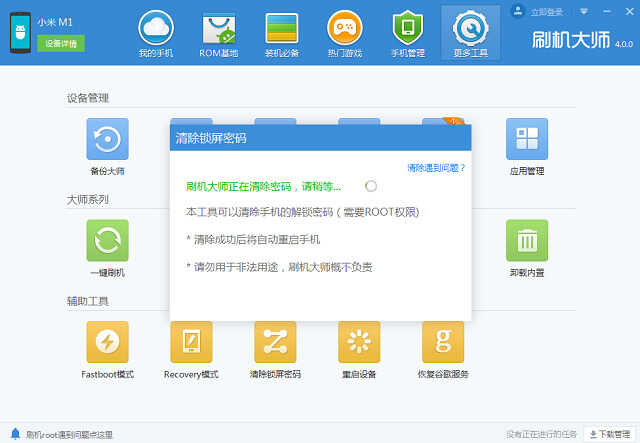
Task: Enter Recovery模式 icon
Action: (x=191, y=342)
